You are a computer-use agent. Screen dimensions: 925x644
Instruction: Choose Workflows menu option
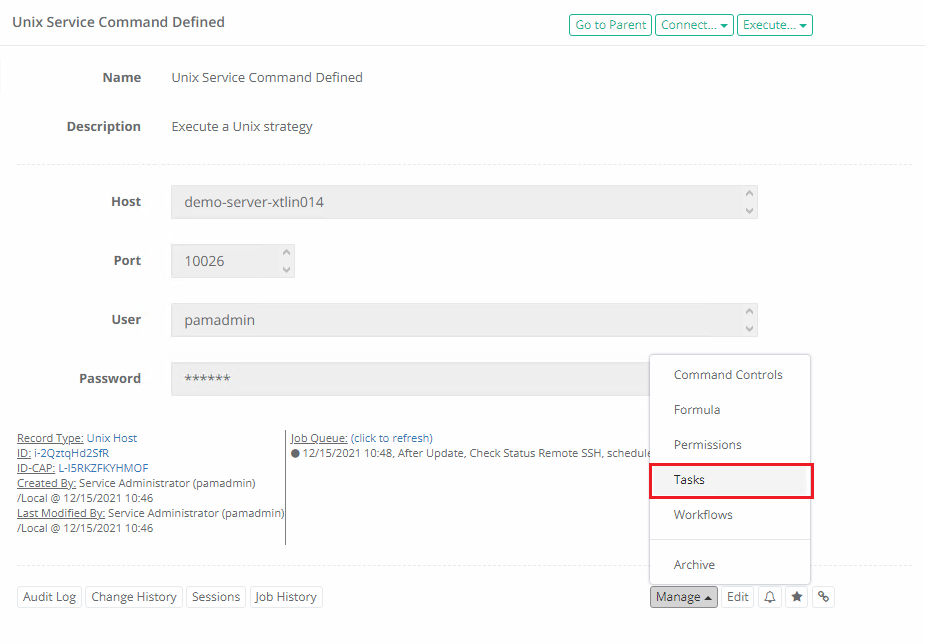703,515
